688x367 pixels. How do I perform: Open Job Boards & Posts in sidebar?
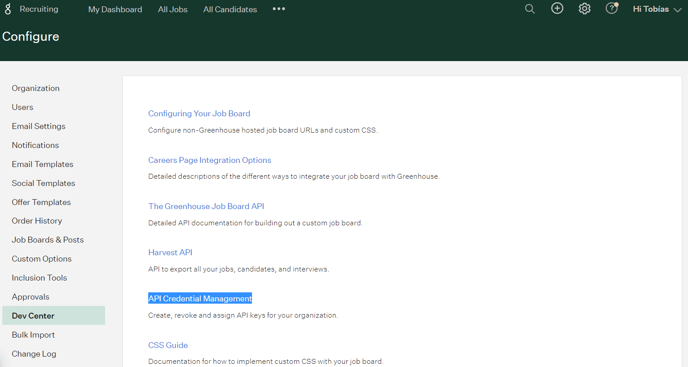pyautogui.click(x=47, y=240)
